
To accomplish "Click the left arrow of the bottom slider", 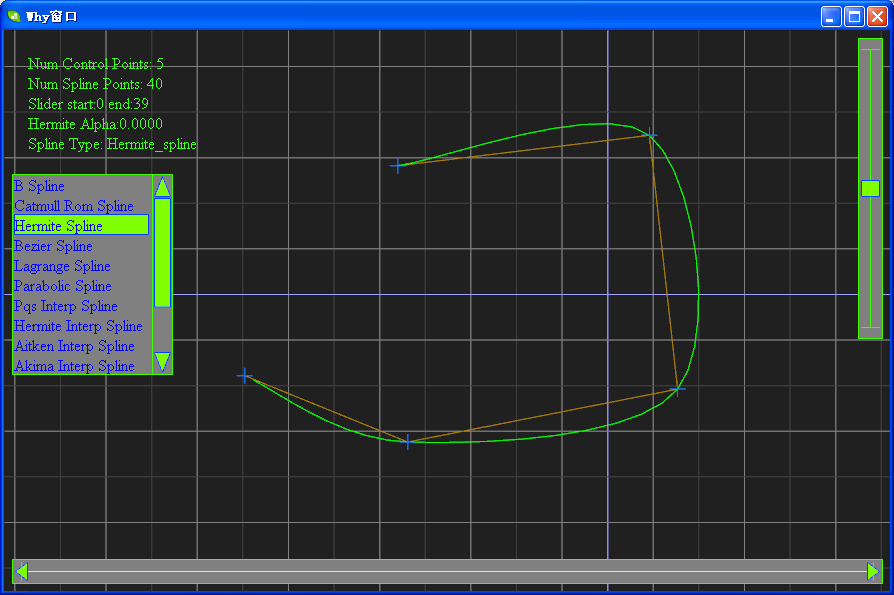I will tap(22, 571).
